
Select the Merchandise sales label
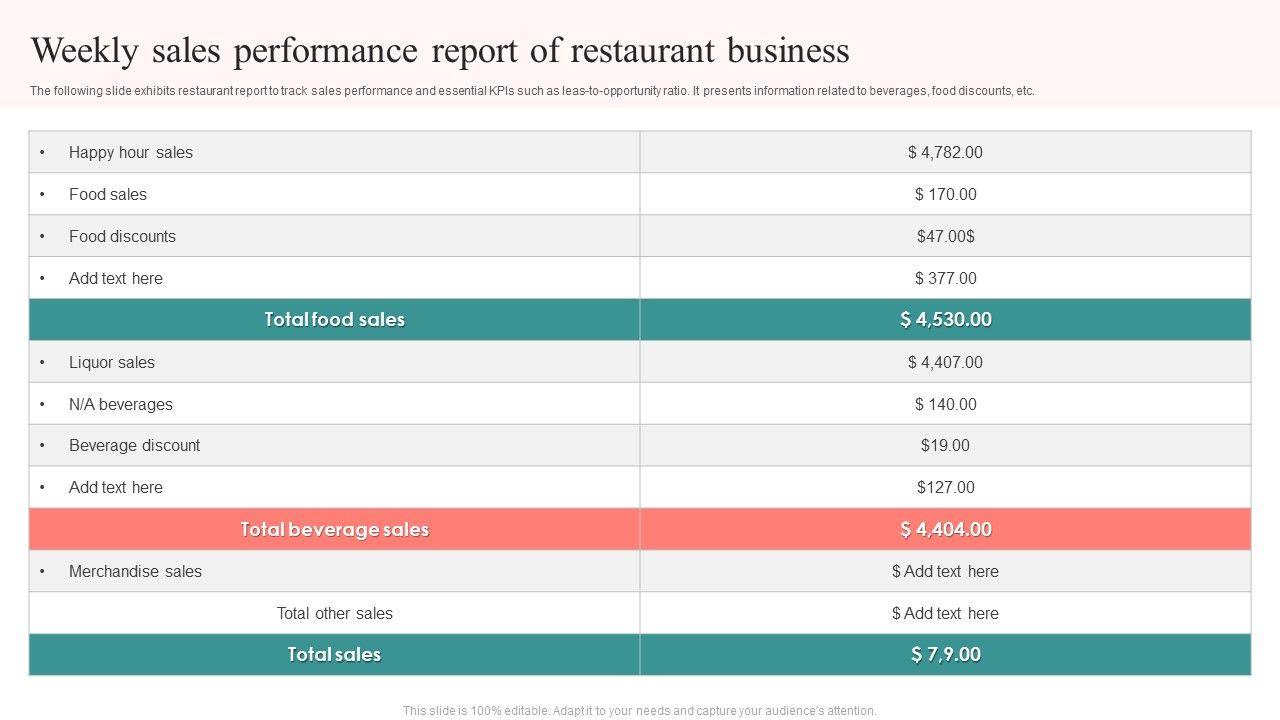(x=135, y=572)
